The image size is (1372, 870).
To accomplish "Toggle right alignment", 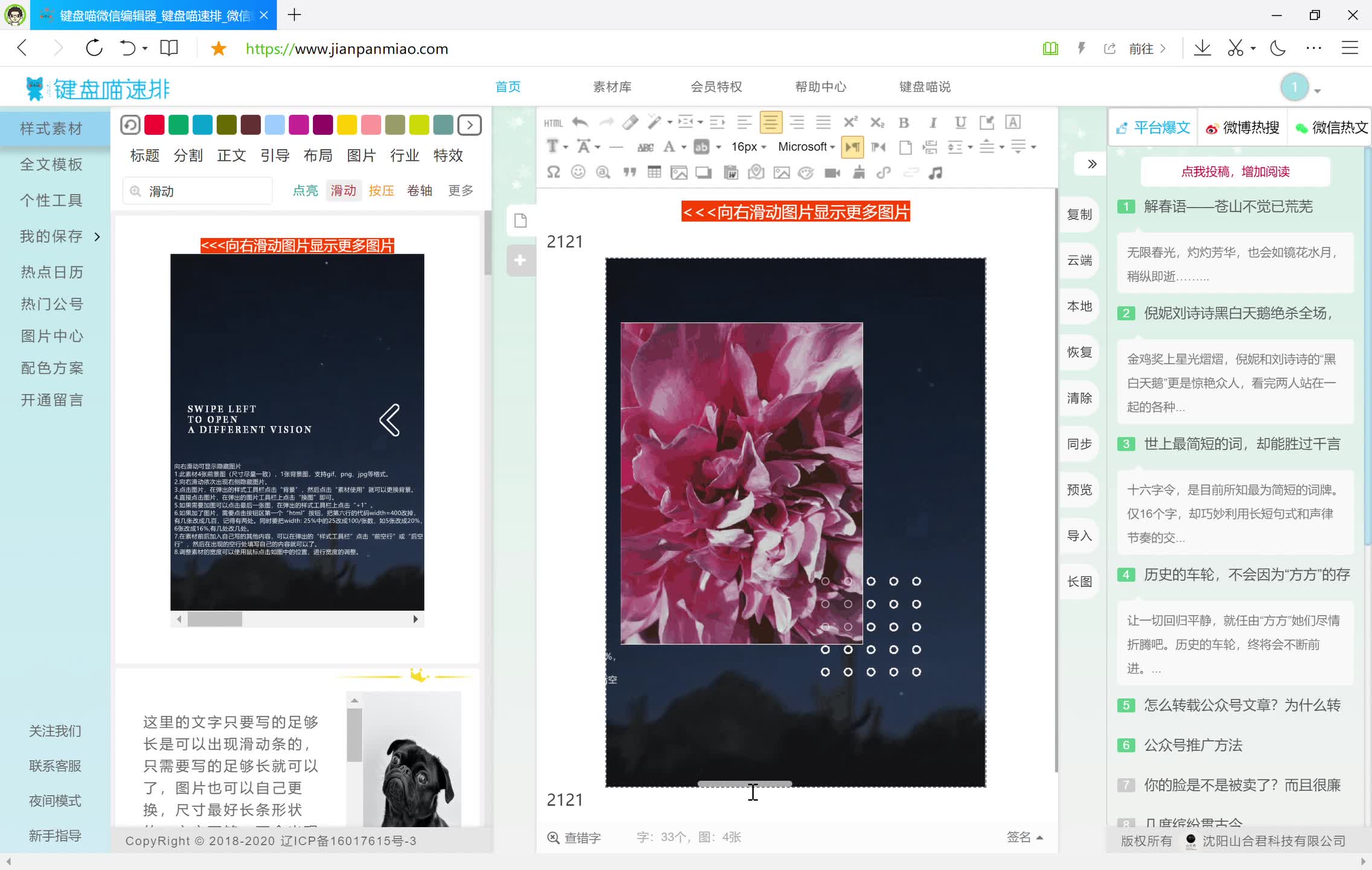I will 797,123.
